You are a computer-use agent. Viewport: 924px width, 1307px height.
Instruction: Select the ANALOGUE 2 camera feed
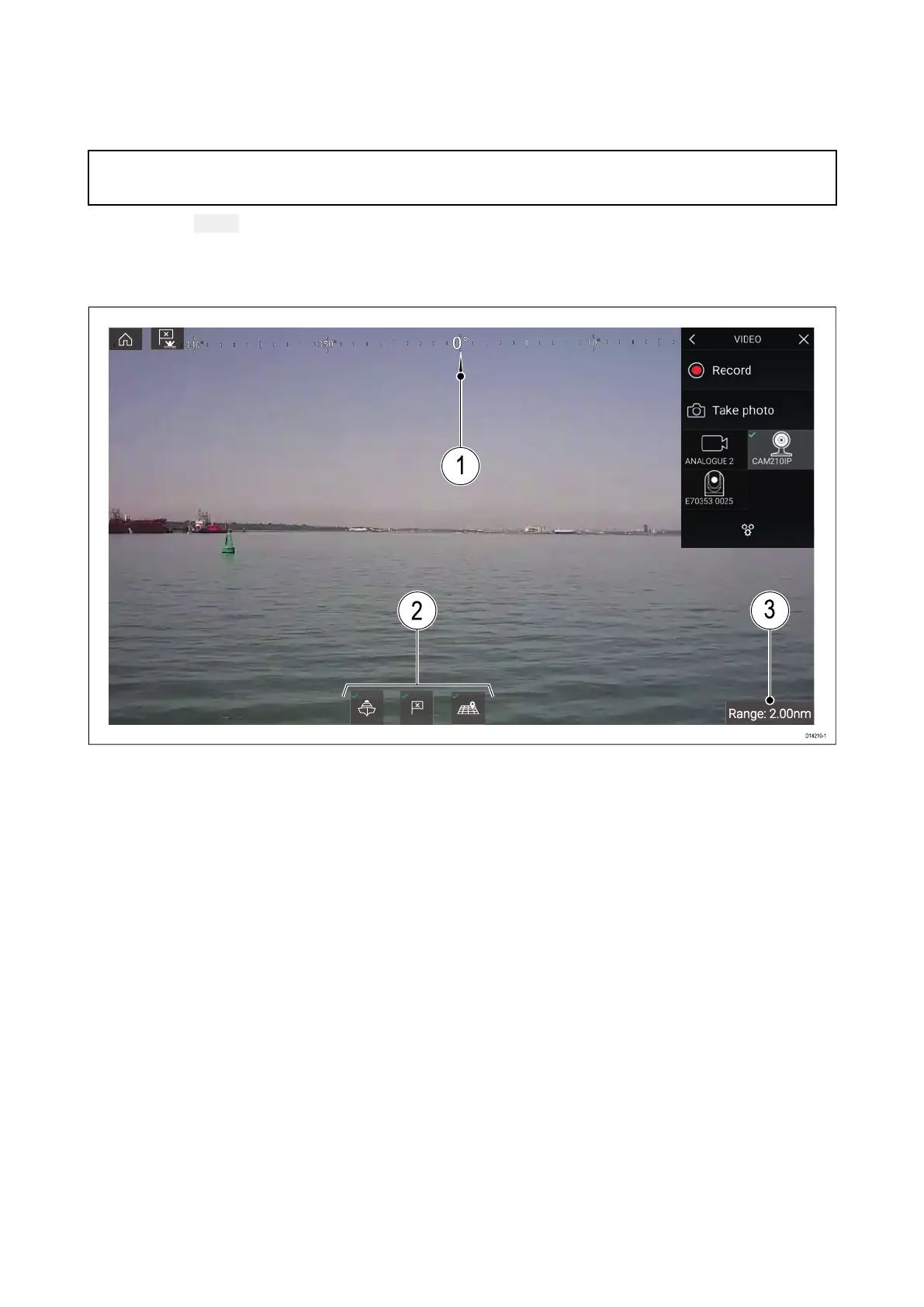714,450
